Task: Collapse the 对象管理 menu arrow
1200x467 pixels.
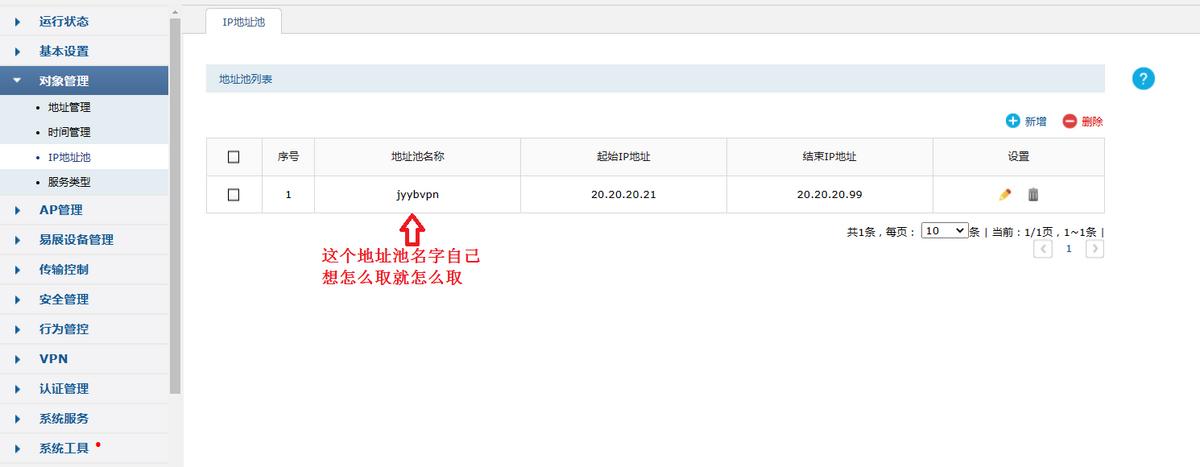Action: click(17, 81)
